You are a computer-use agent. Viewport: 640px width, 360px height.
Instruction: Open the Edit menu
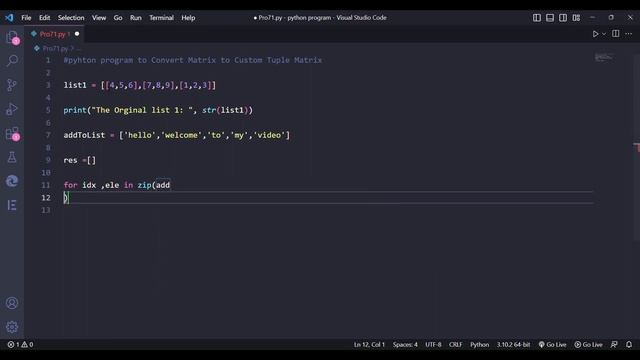point(44,18)
